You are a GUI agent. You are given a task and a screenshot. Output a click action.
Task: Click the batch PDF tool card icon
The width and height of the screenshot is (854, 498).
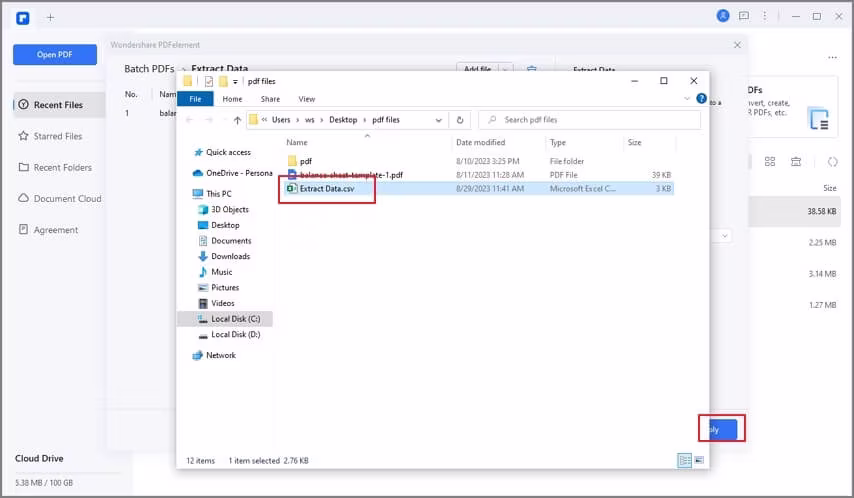tap(819, 119)
